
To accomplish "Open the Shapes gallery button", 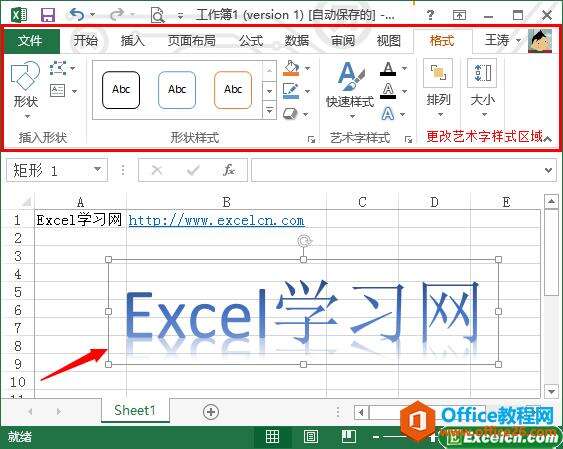I will 25,90.
